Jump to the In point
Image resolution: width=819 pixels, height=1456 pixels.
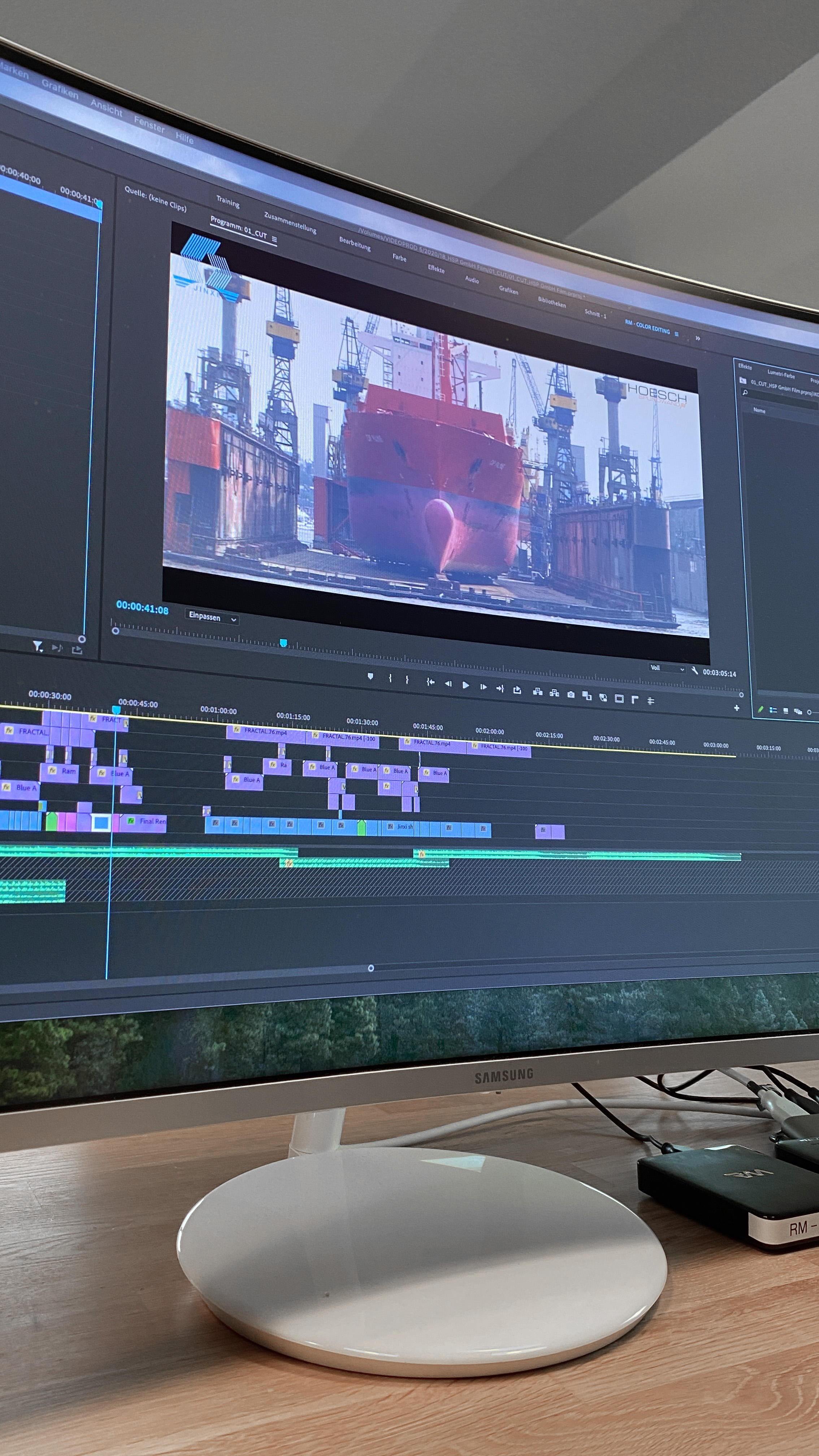click(430, 682)
